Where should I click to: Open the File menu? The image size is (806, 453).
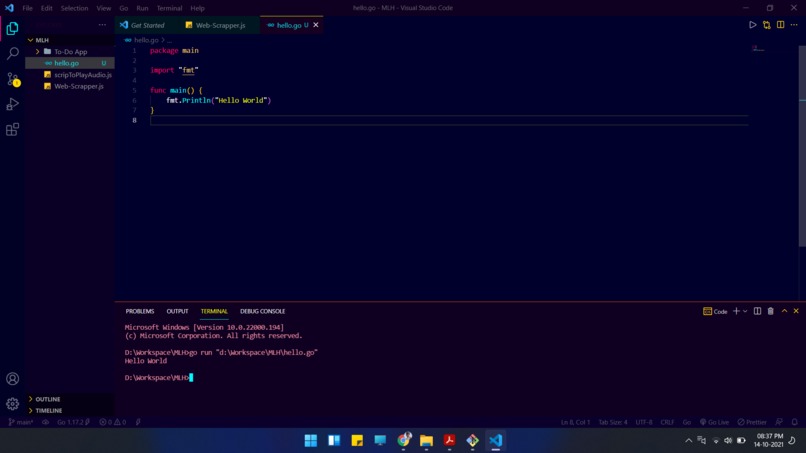27,8
